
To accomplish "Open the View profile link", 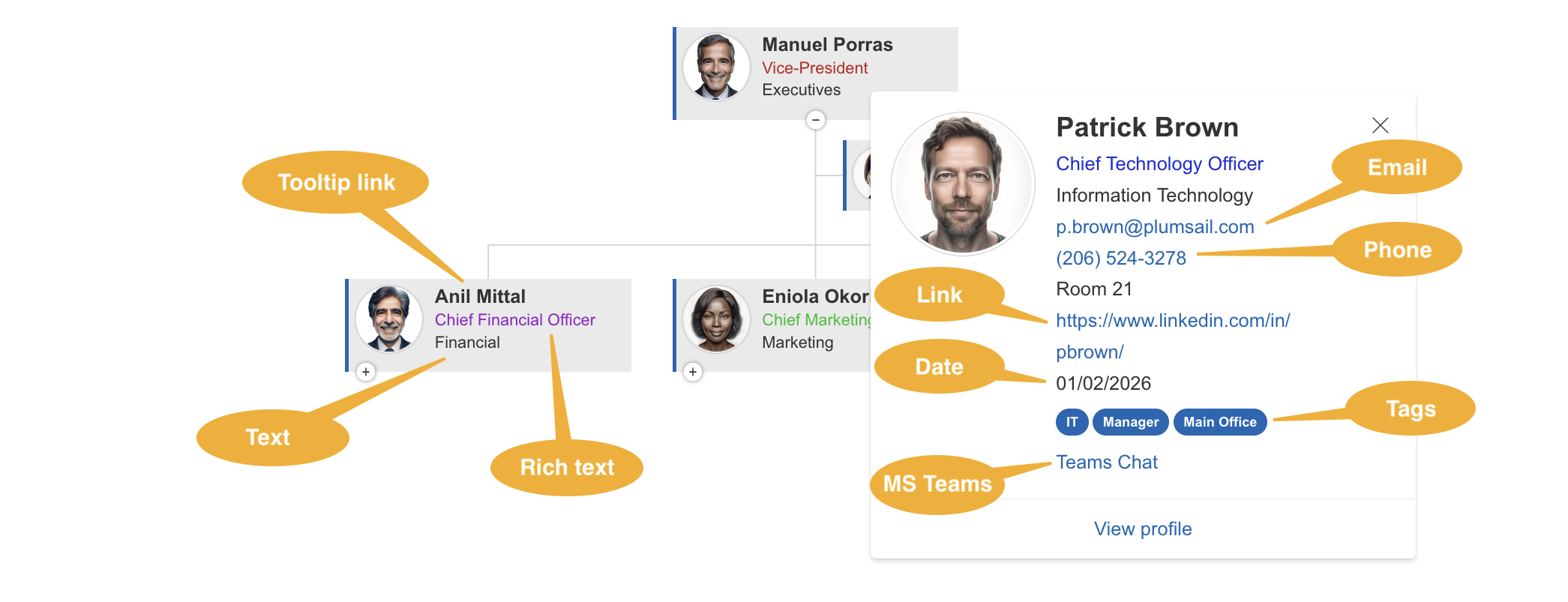I will click(1142, 529).
